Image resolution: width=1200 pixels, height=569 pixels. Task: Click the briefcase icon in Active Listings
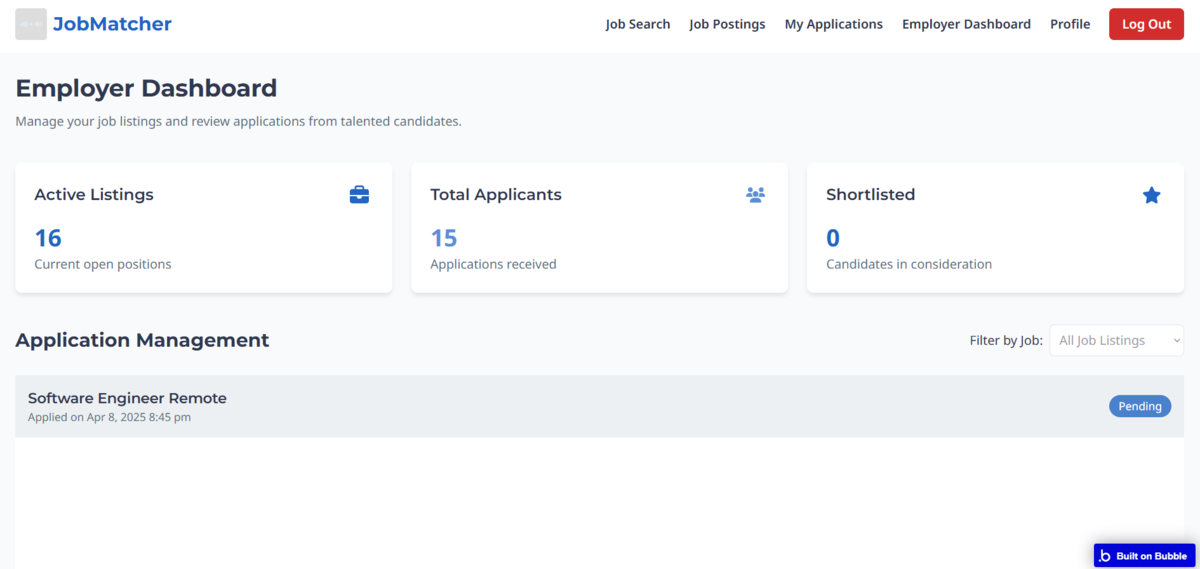359,195
